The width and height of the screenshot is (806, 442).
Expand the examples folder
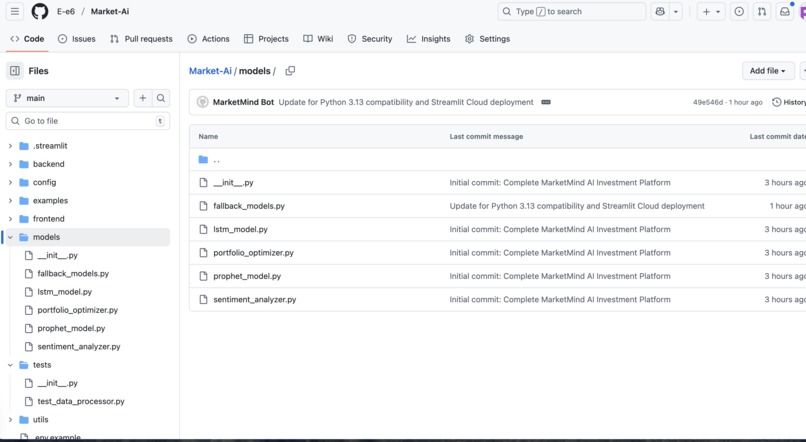(10, 200)
